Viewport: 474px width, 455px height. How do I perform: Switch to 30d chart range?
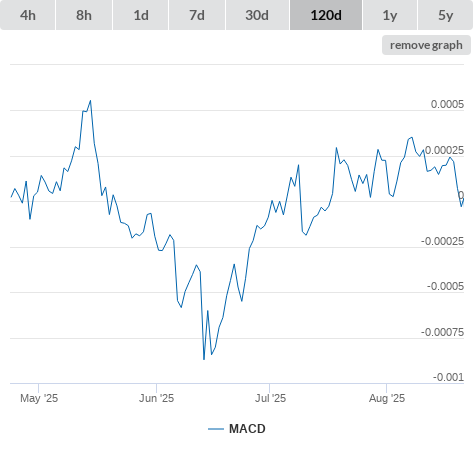[x=257, y=15]
